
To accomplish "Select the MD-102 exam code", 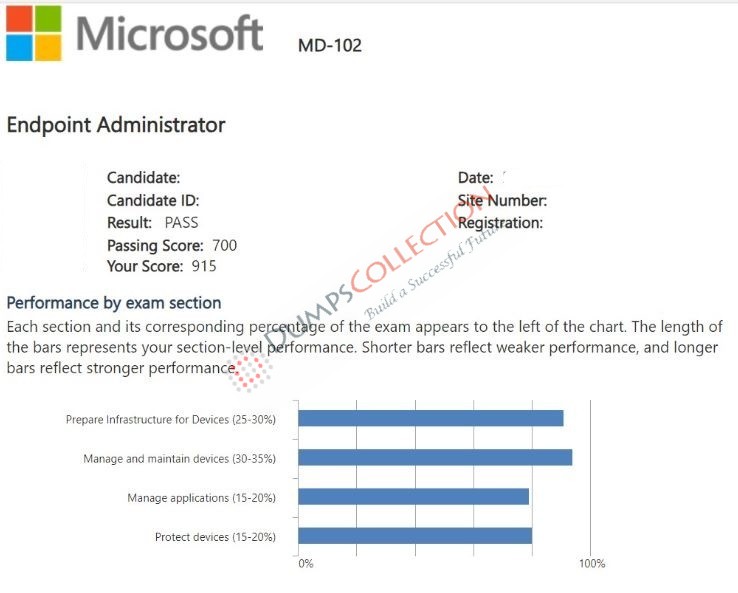I will (330, 46).
